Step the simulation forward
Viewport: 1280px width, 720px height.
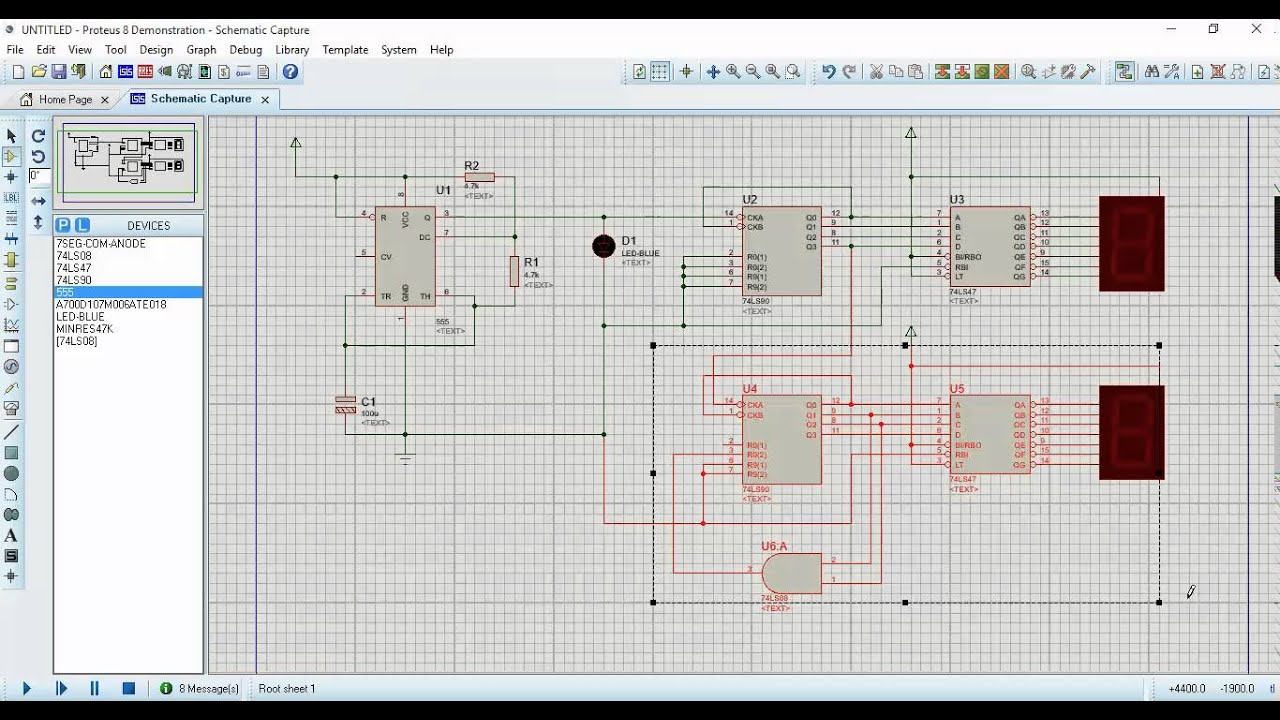pos(61,688)
